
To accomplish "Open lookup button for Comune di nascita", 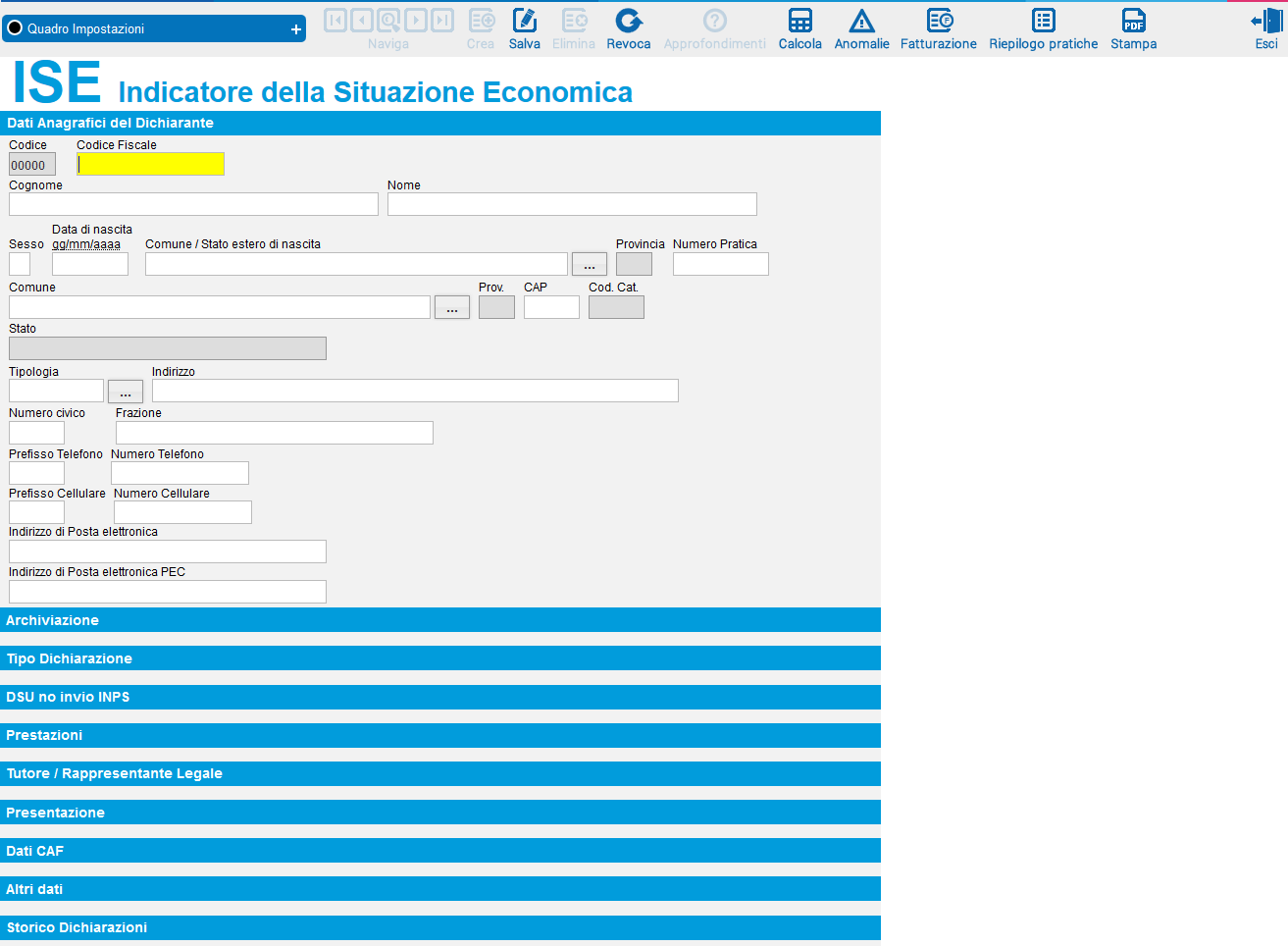I will (590, 264).
